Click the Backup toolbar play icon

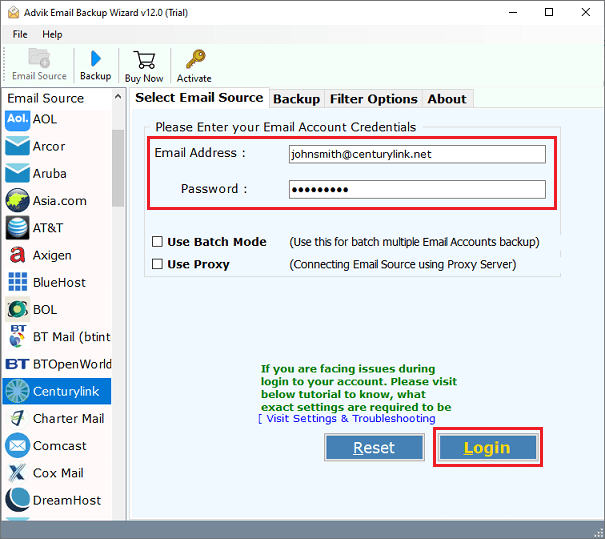click(x=95, y=59)
